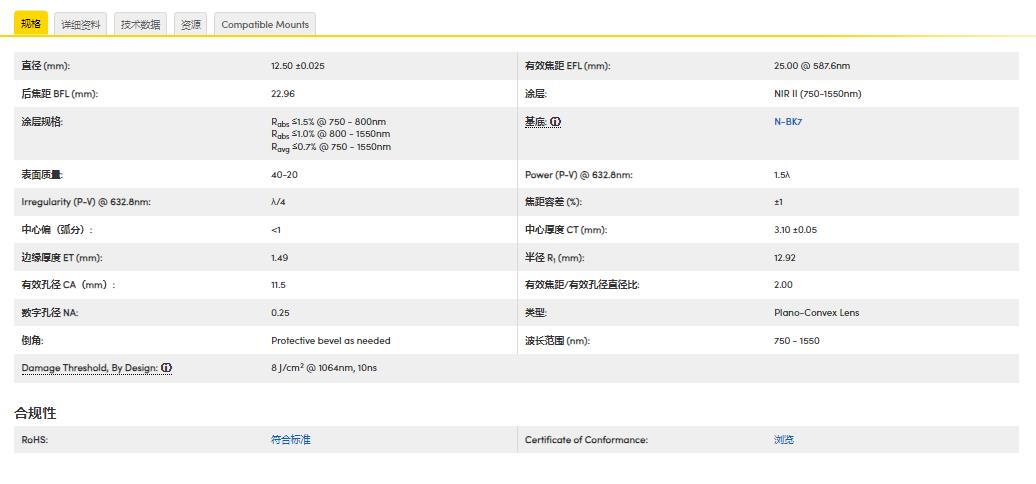The width and height of the screenshot is (1036, 484).
Task: Select the EFL value 25.00 @ 587.6nm
Action: [812, 66]
